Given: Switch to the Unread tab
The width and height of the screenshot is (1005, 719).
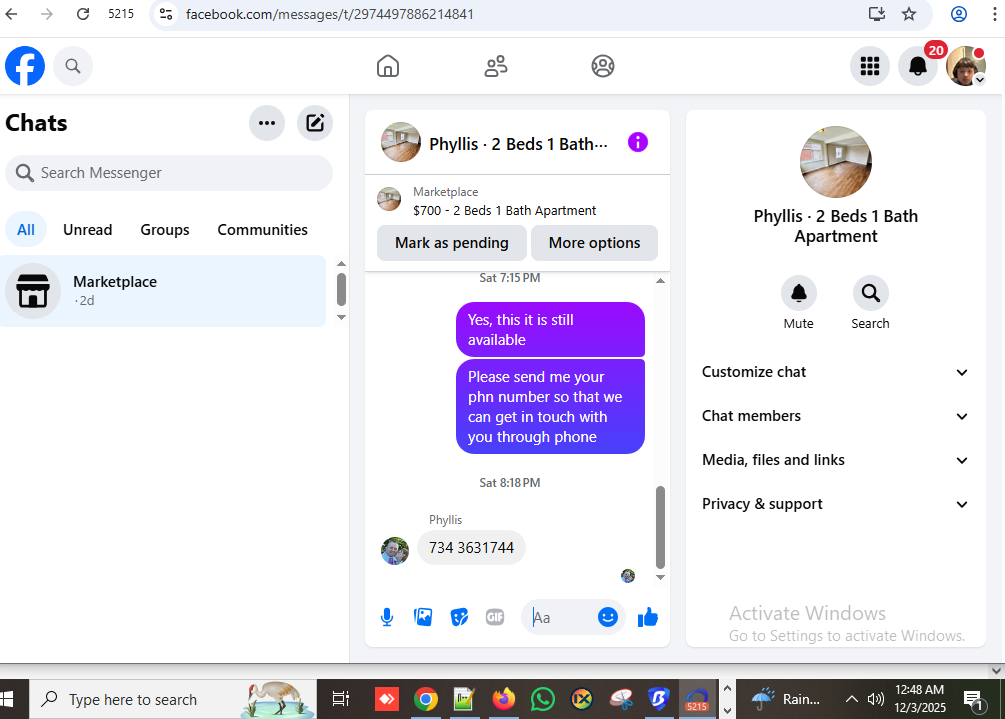Looking at the screenshot, I should tap(88, 229).
